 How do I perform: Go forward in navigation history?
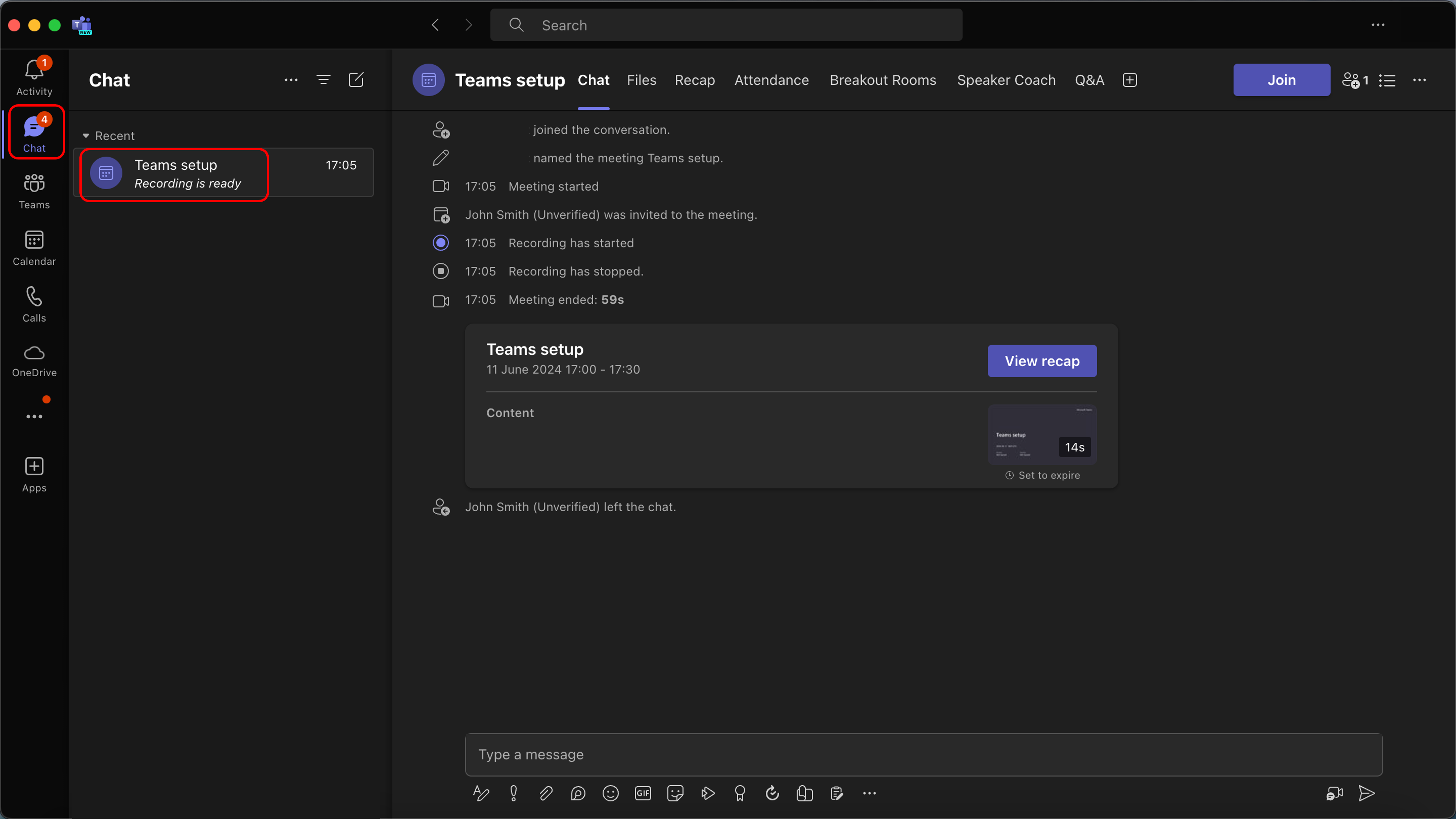pyautogui.click(x=468, y=25)
